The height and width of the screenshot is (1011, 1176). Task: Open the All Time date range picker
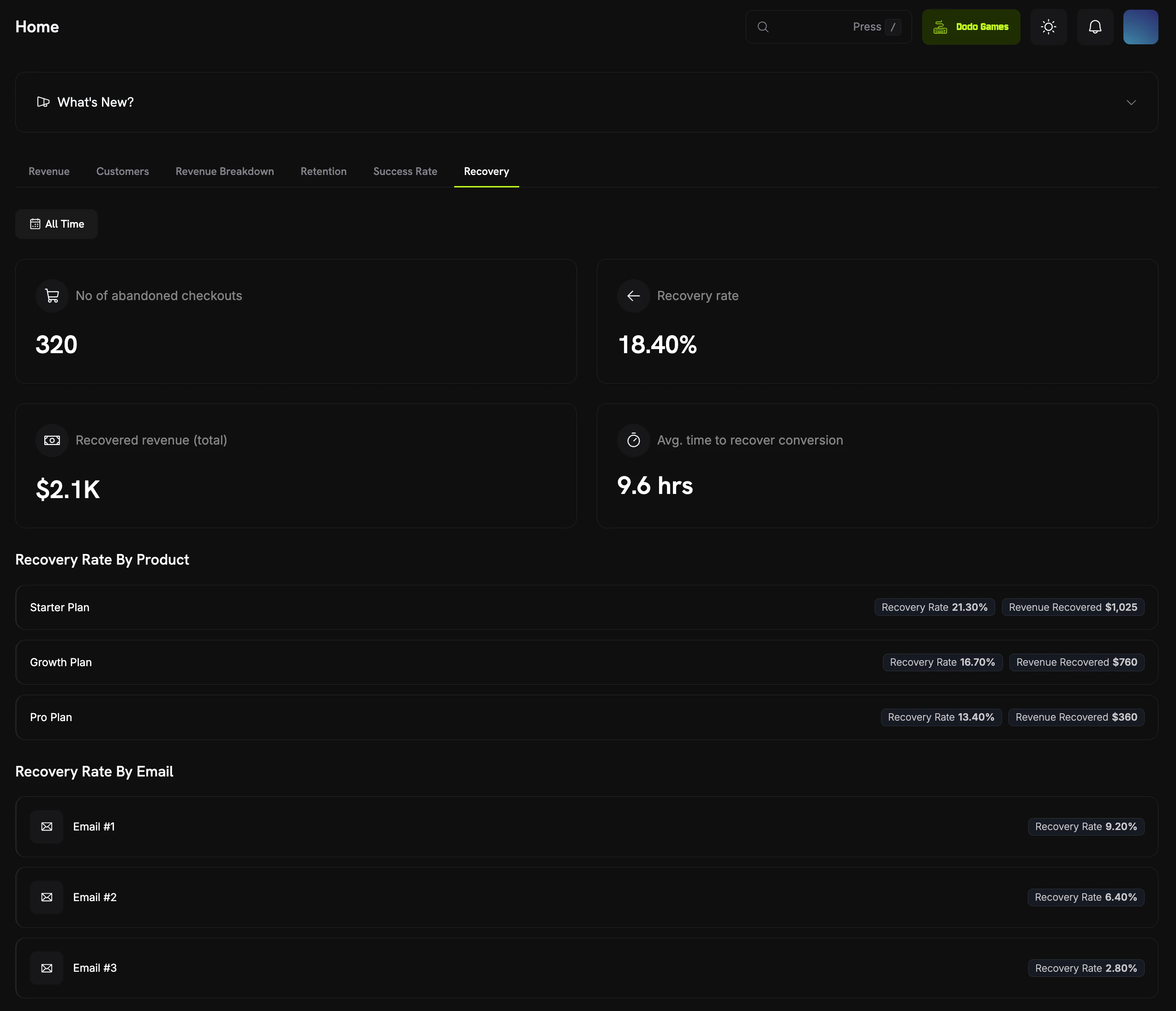57,223
